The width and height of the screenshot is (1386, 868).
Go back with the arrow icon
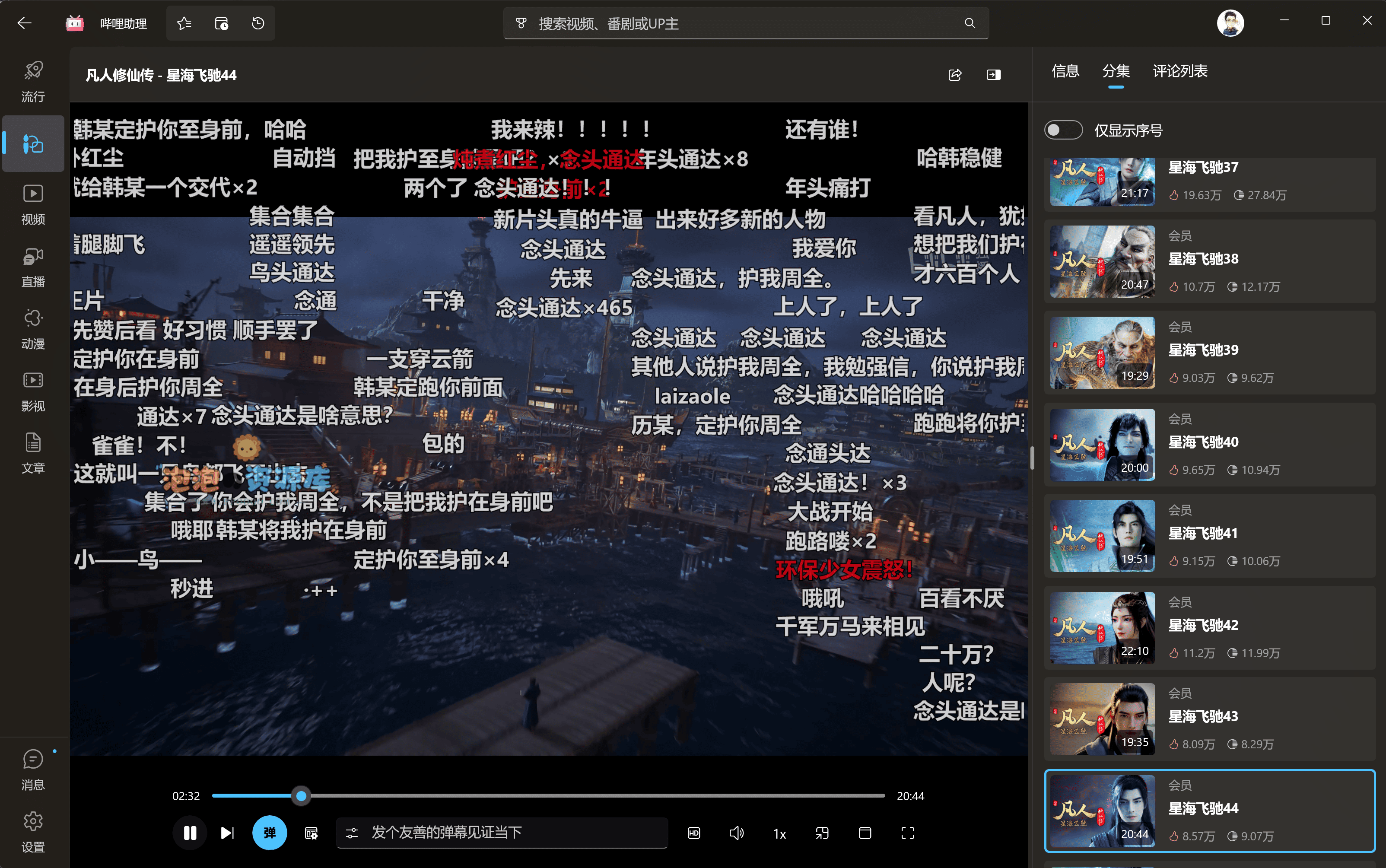tap(24, 23)
